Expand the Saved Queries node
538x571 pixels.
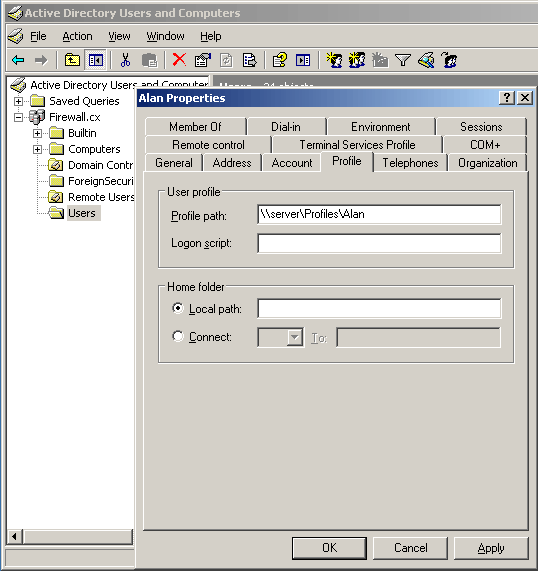(18, 101)
